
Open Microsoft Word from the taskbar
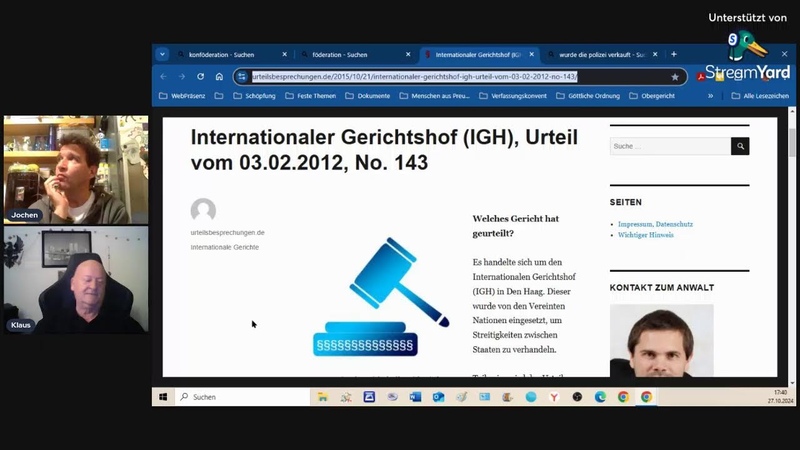(415, 397)
